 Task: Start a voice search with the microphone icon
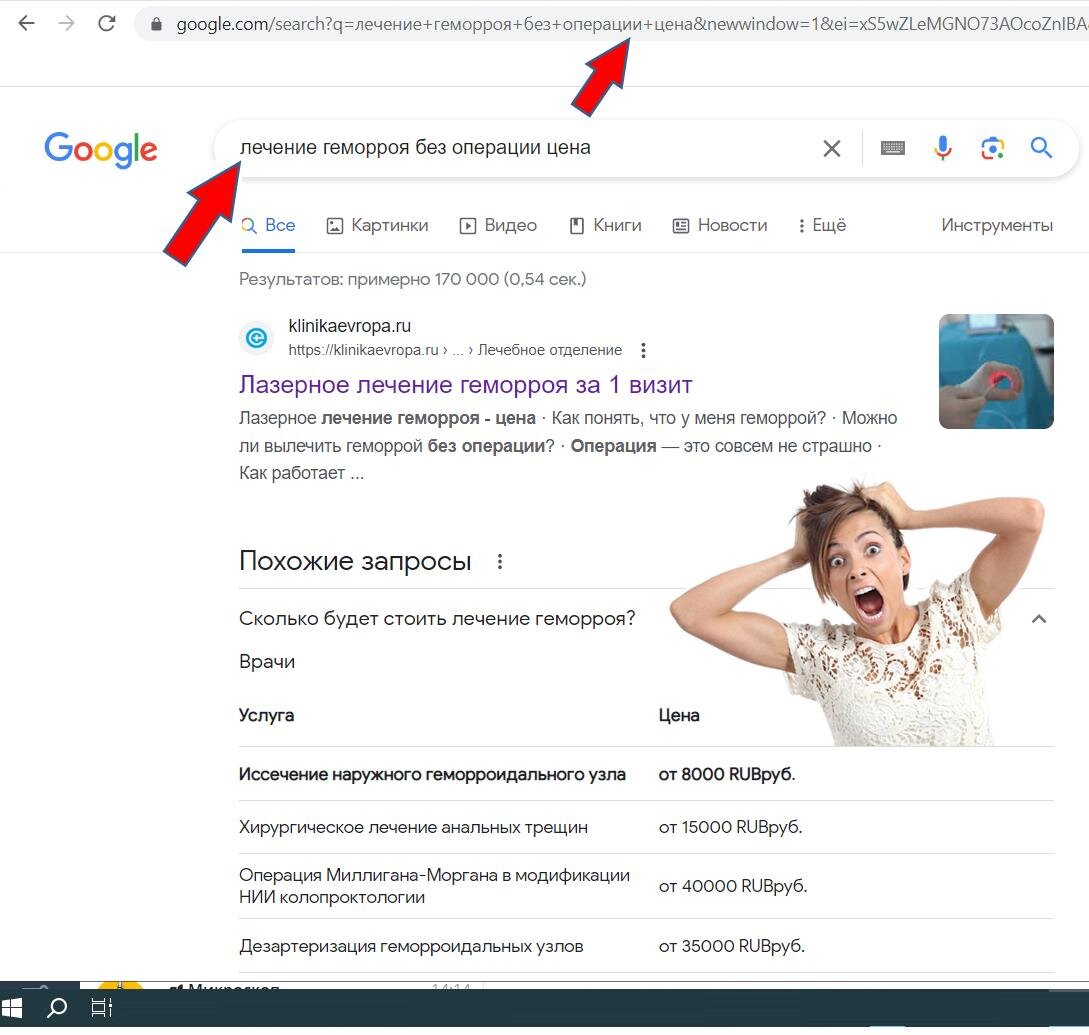pos(942,148)
